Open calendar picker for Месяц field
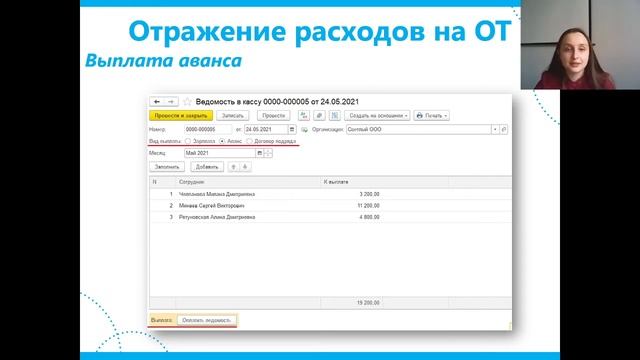 [260, 153]
